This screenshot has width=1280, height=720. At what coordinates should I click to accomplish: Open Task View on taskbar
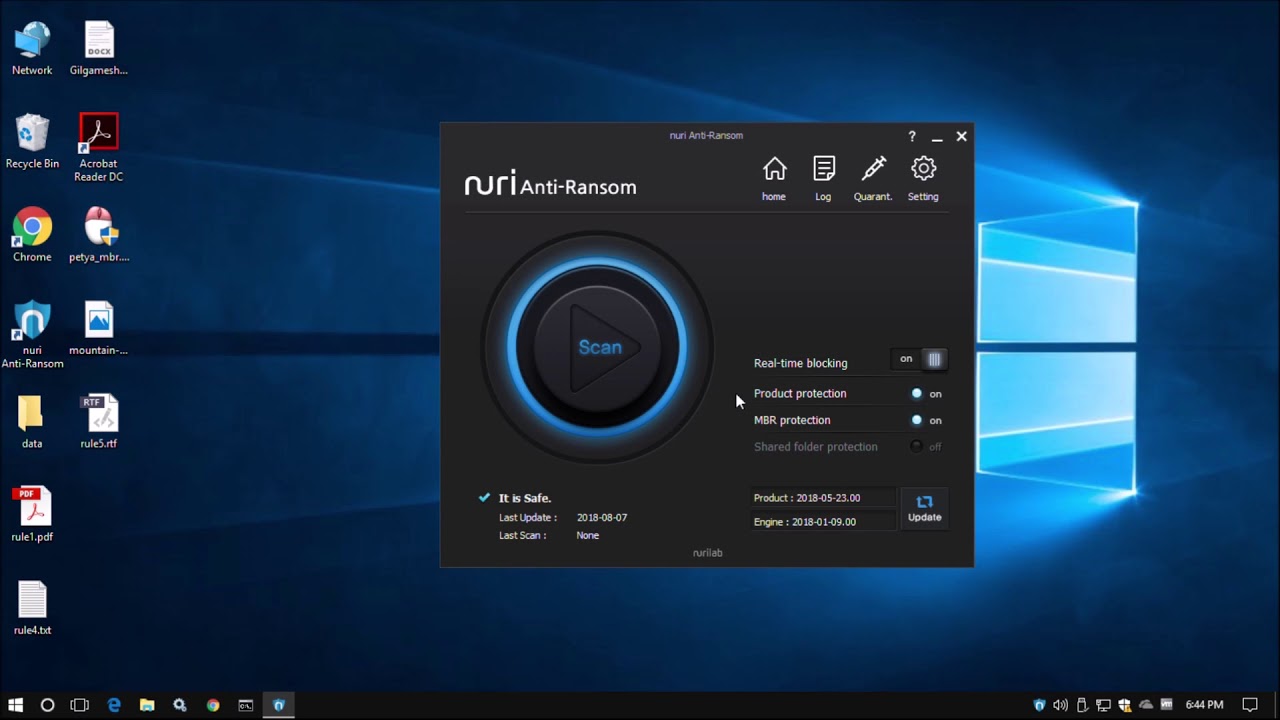point(80,705)
